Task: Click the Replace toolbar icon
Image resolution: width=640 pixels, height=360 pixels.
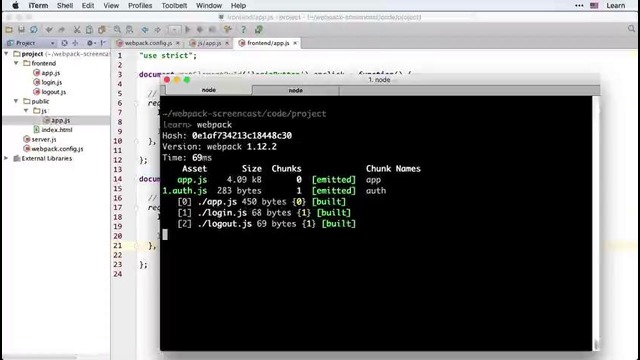Action: coord(129,29)
